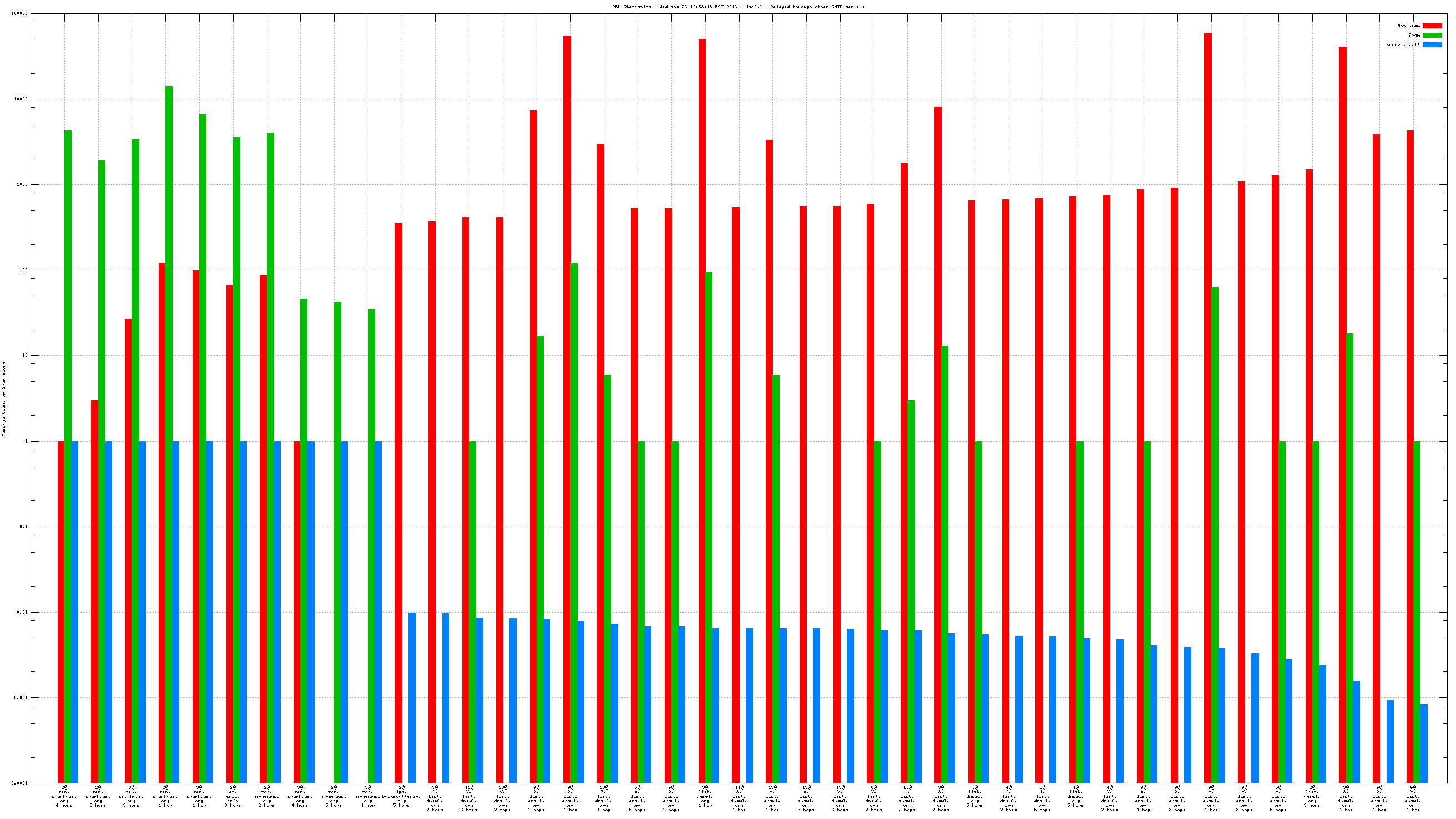The image size is (1456, 819).
Task: Click the RBL Statistics chart title
Action: click(x=737, y=7)
